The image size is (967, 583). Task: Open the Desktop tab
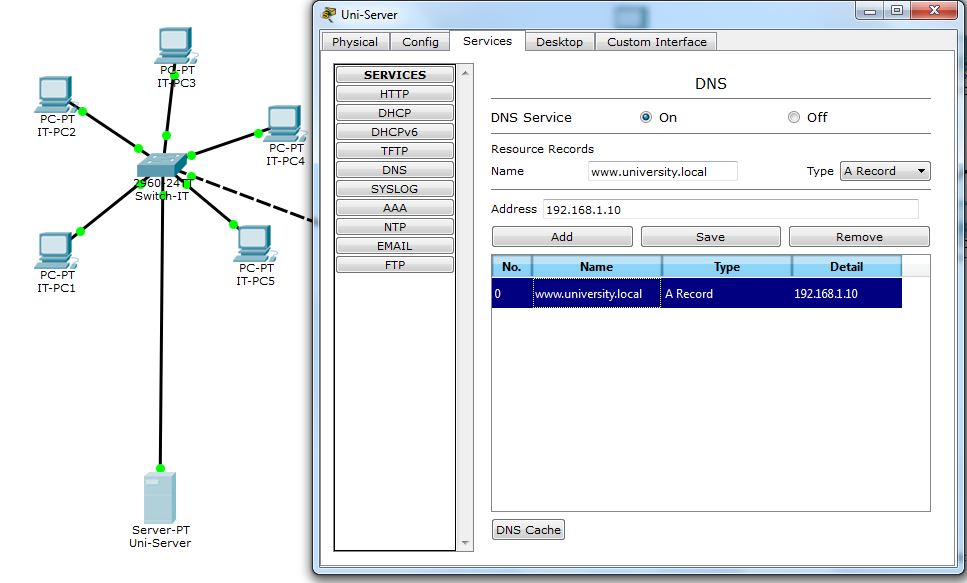[x=559, y=42]
